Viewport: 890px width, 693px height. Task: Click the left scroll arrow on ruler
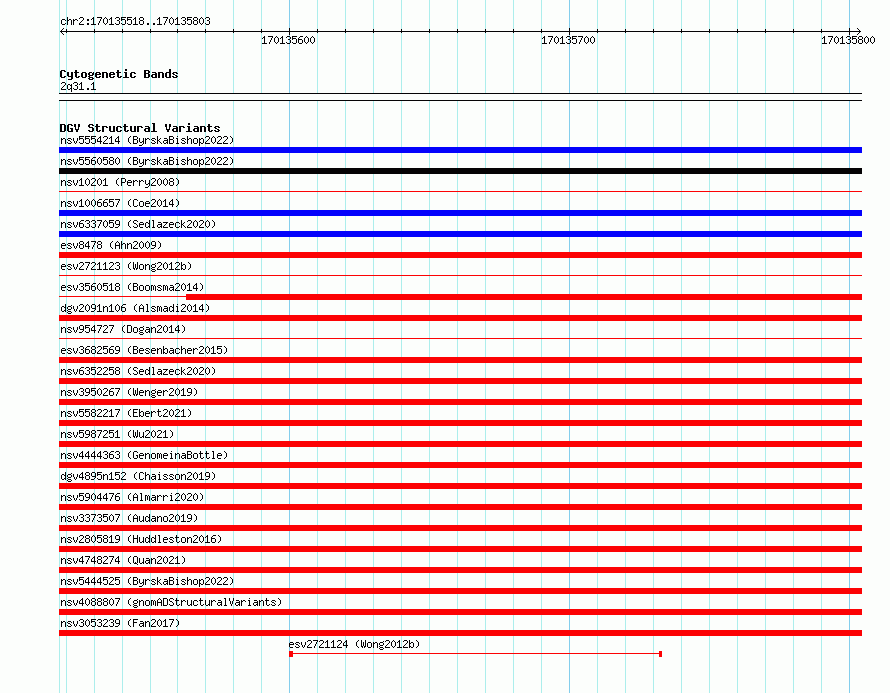(x=62, y=32)
